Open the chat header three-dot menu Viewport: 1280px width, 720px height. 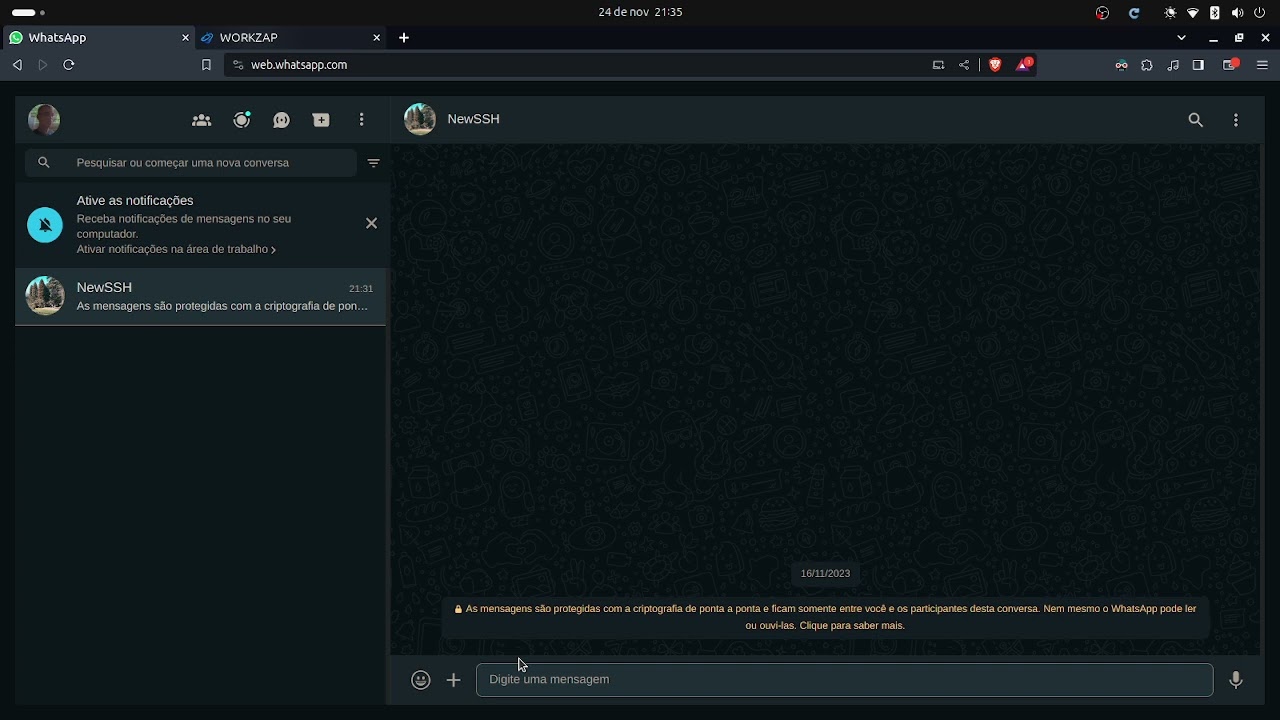tap(1236, 120)
